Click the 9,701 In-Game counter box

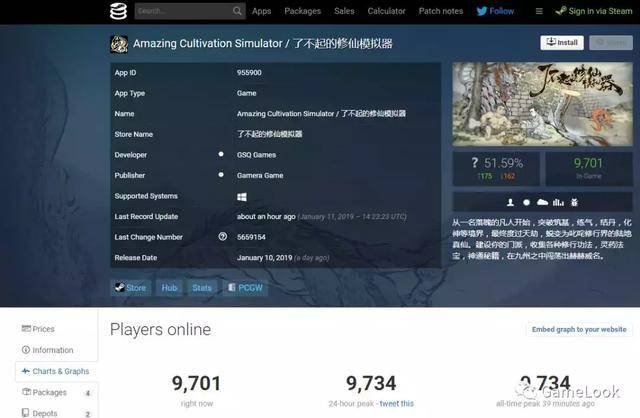click(x=589, y=169)
